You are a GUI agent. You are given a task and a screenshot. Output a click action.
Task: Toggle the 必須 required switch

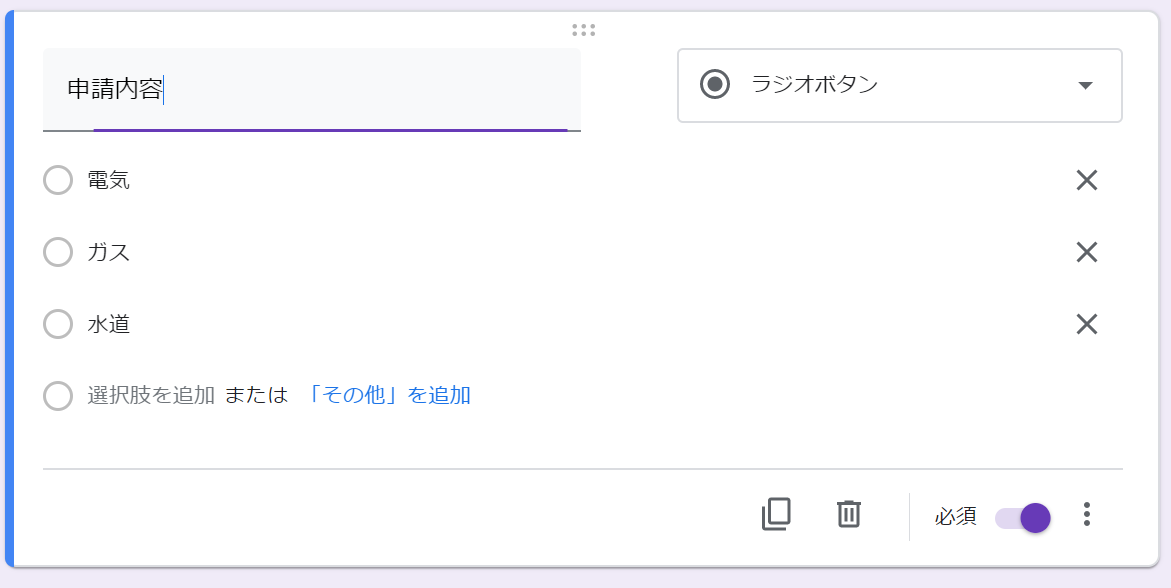click(1024, 517)
